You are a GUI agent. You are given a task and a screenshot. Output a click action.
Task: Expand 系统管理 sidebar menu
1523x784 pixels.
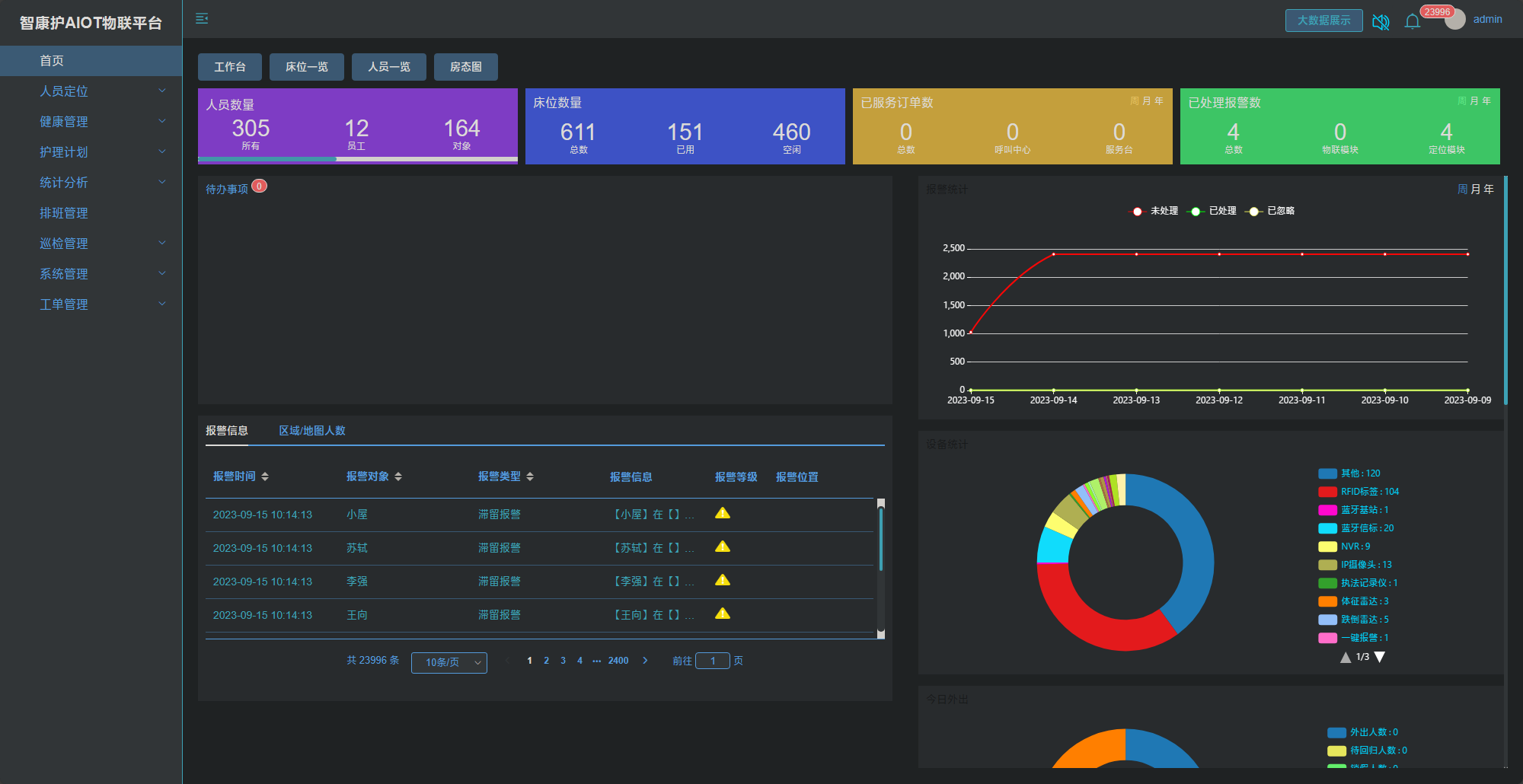tap(91, 274)
